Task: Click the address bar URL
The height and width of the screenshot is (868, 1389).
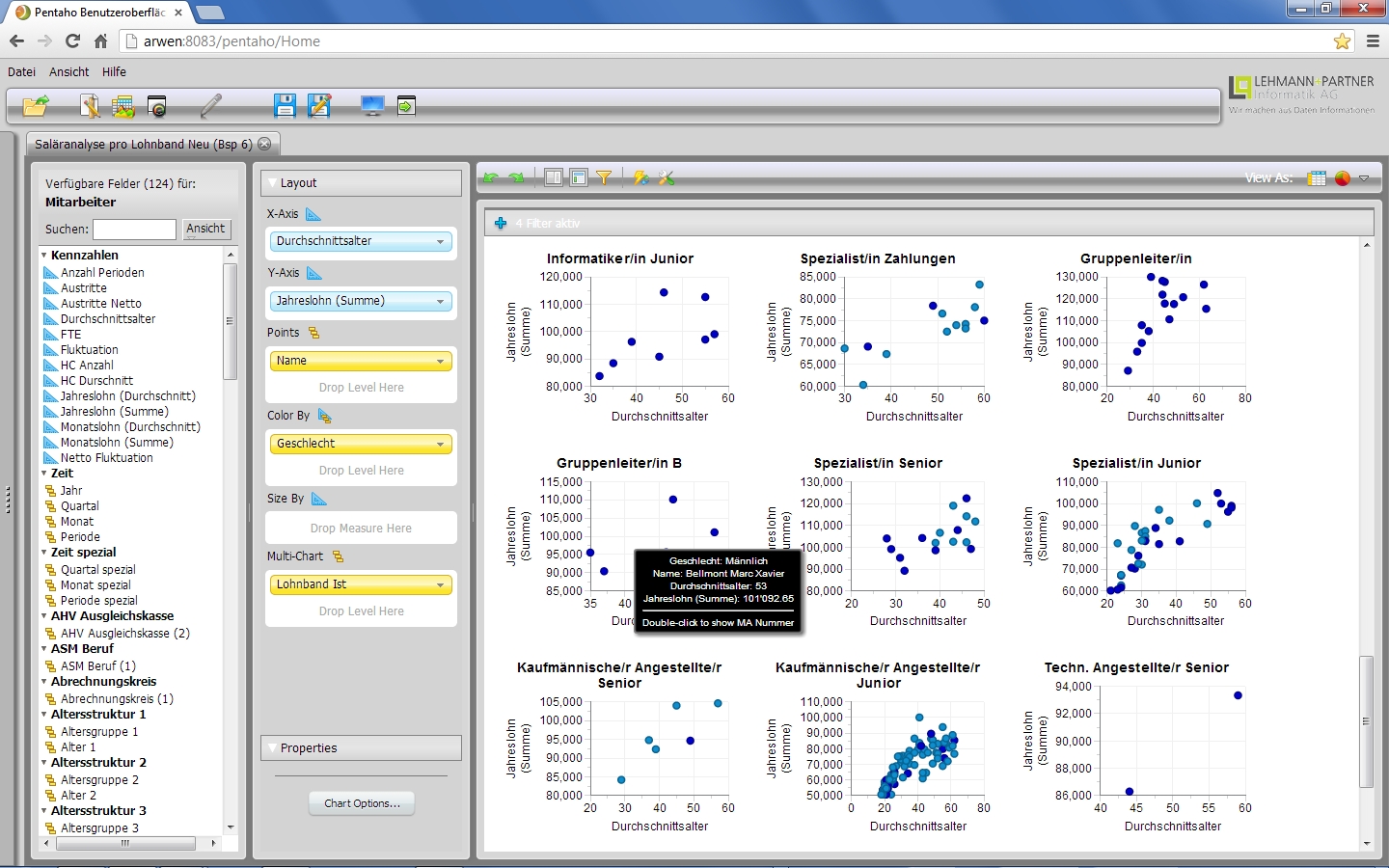Action: point(231,41)
